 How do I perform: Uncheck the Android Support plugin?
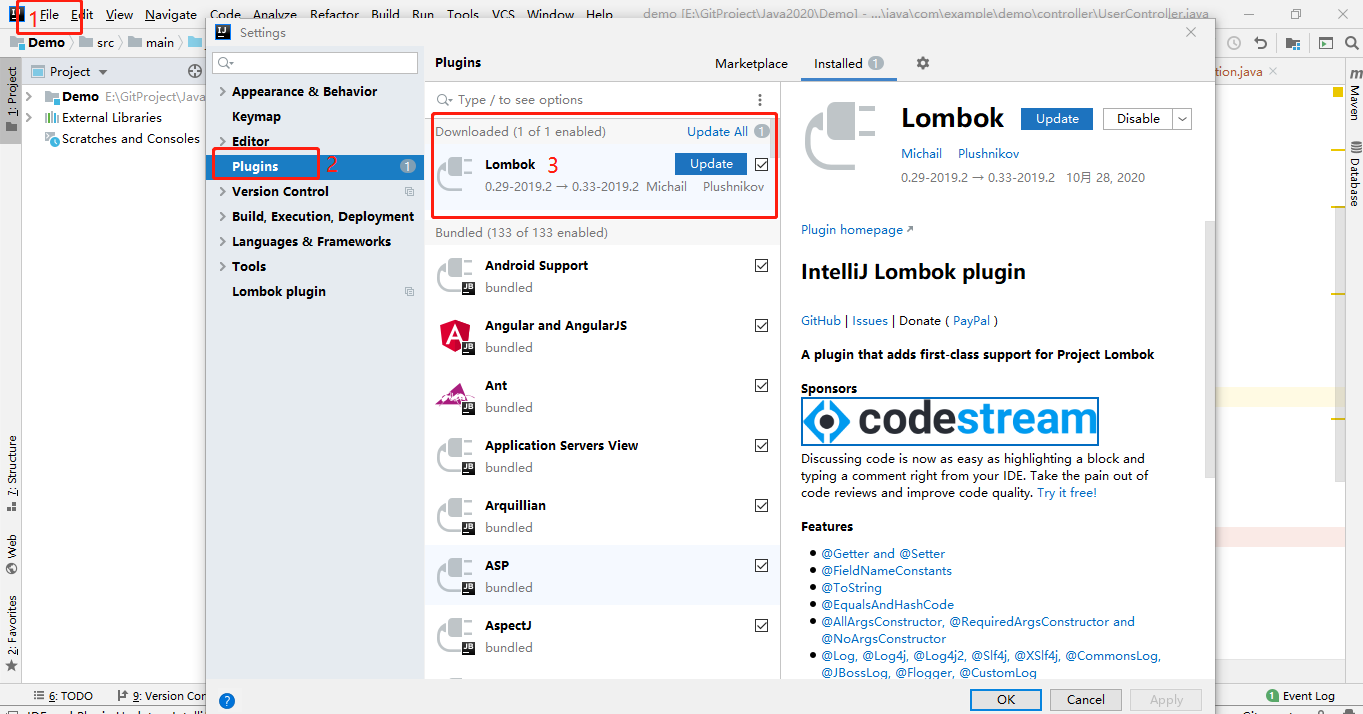click(x=762, y=266)
